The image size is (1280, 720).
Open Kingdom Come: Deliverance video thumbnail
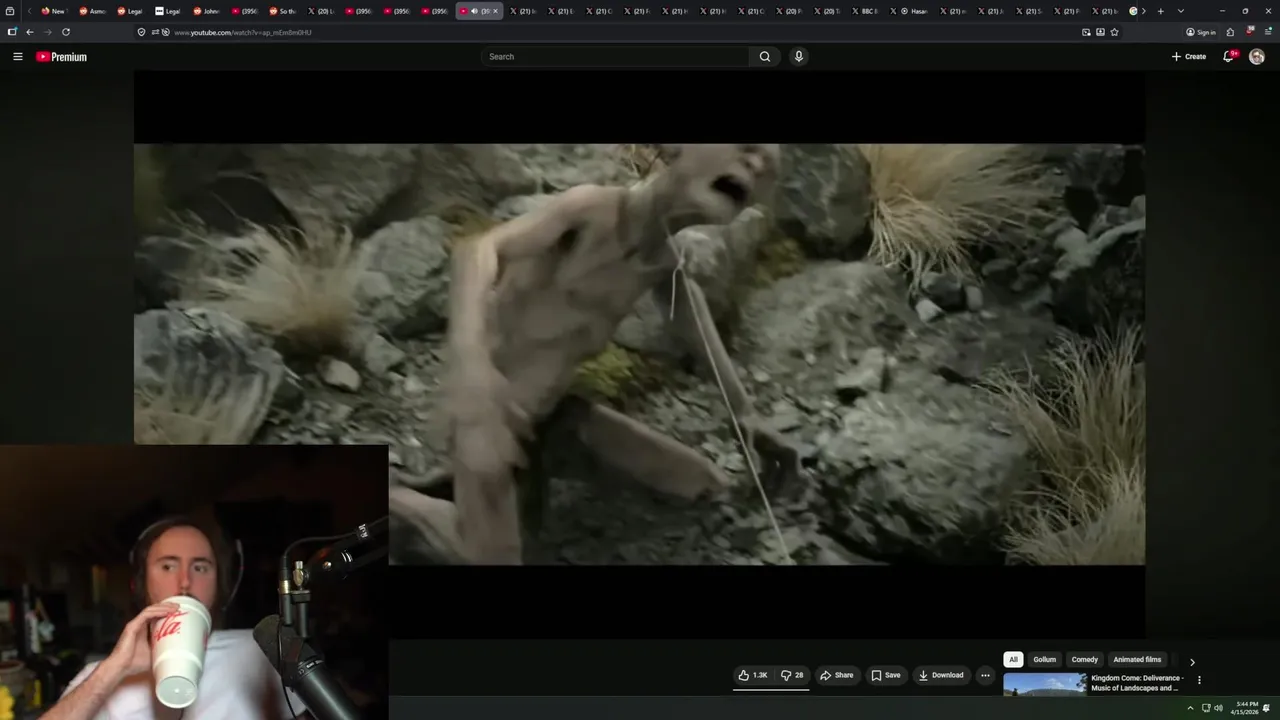1045,684
